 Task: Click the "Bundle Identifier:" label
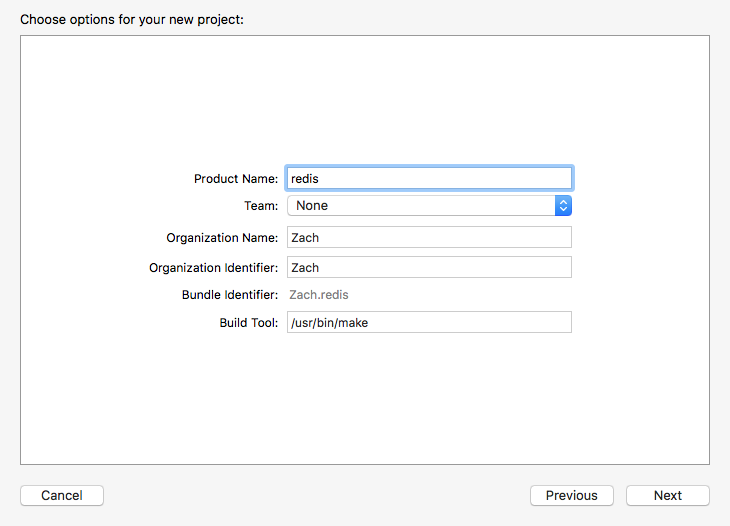pos(229,295)
